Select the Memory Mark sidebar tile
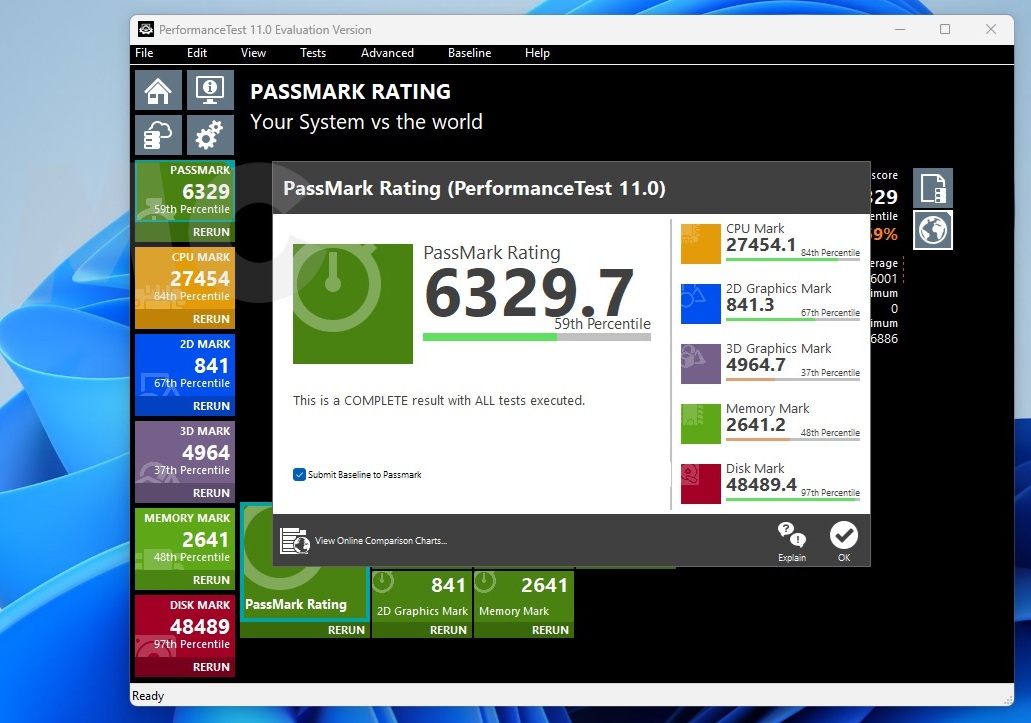Image resolution: width=1031 pixels, height=723 pixels. click(185, 540)
